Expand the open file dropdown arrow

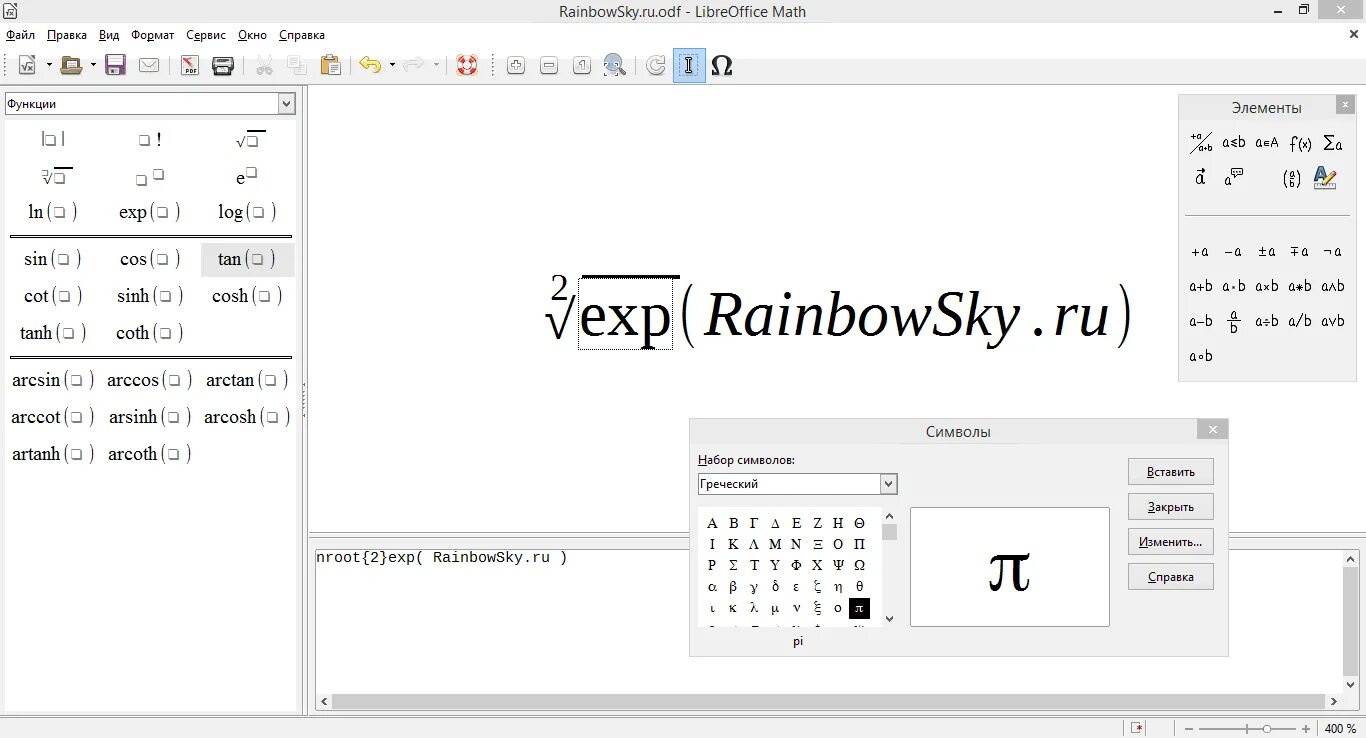93,66
